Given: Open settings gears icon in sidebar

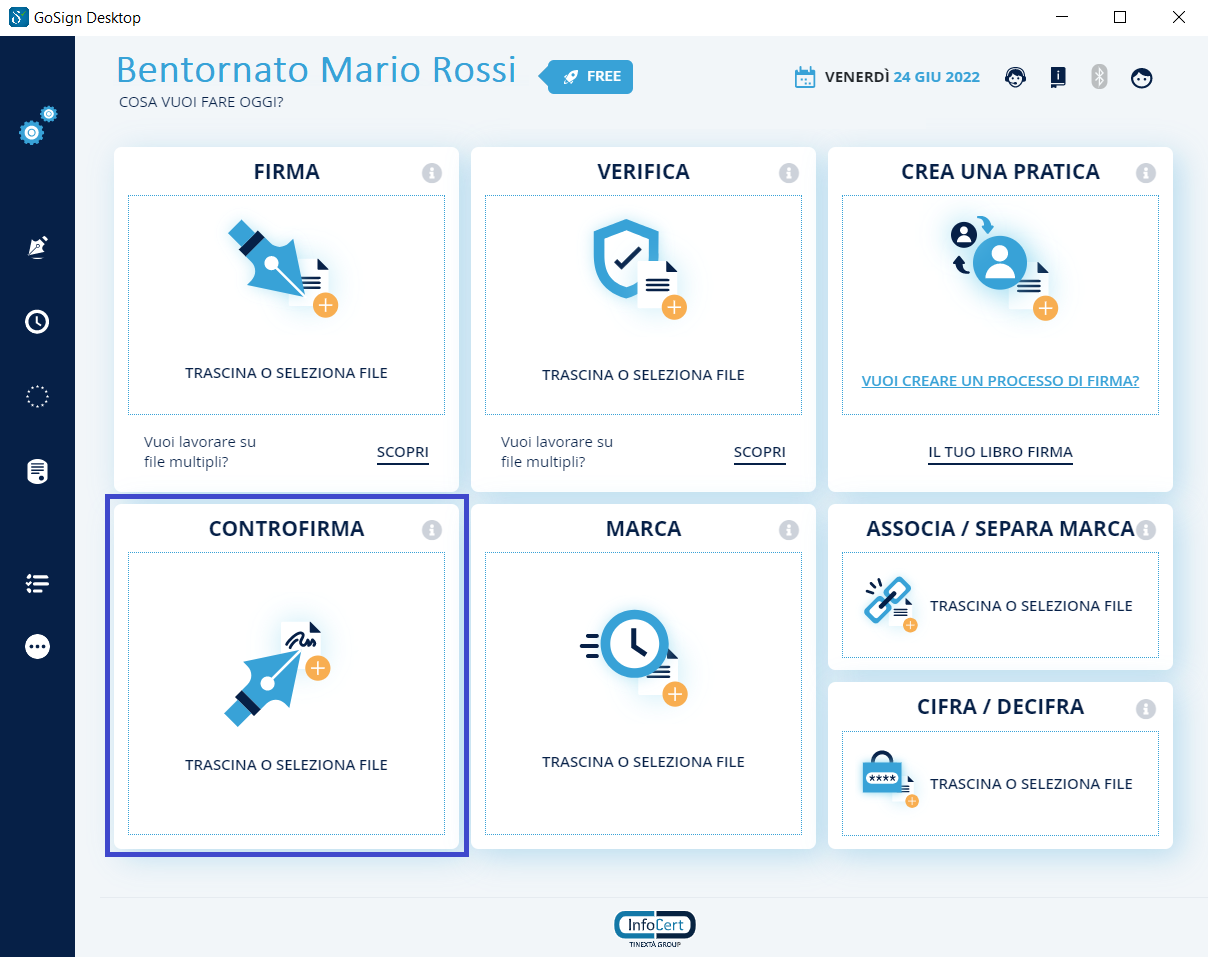Looking at the screenshot, I should [x=38, y=126].
